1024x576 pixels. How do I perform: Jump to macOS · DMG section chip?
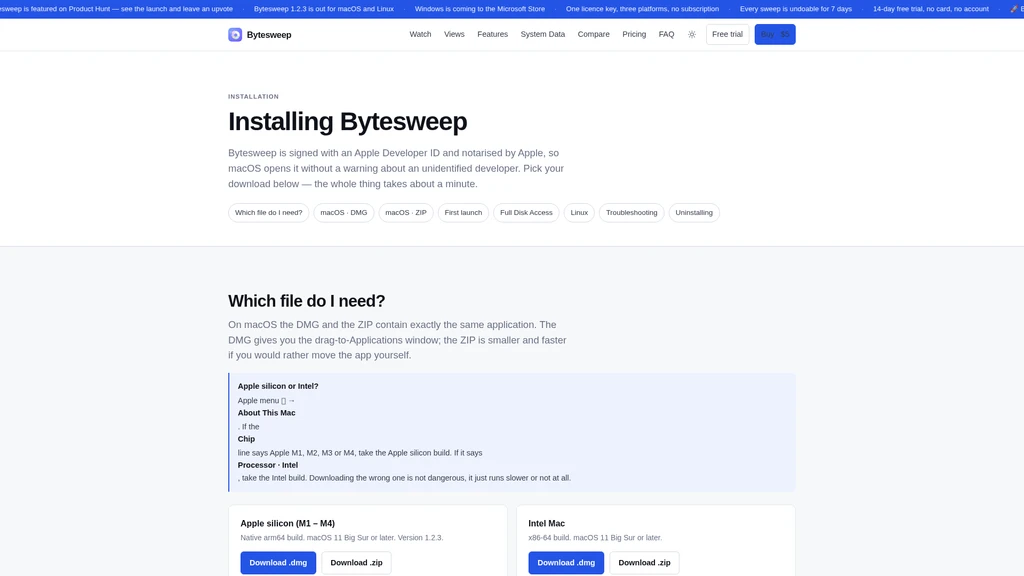344,212
